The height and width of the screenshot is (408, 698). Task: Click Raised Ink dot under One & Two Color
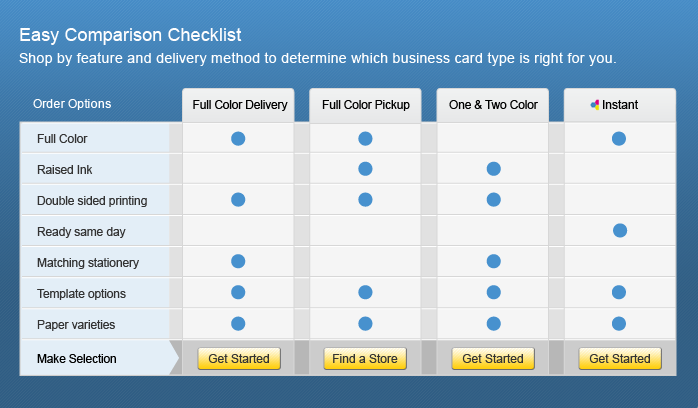click(494, 169)
